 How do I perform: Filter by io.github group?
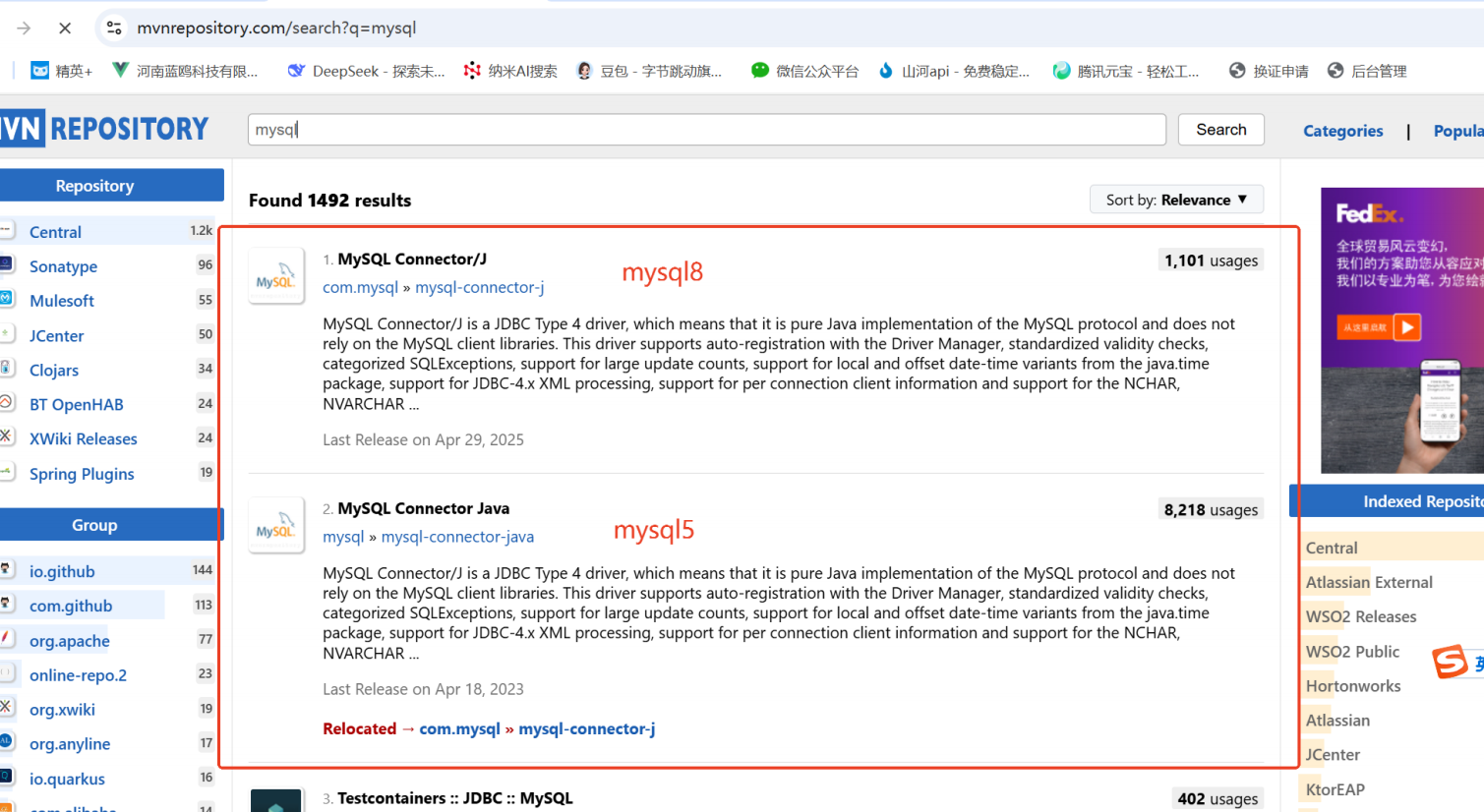pos(62,571)
